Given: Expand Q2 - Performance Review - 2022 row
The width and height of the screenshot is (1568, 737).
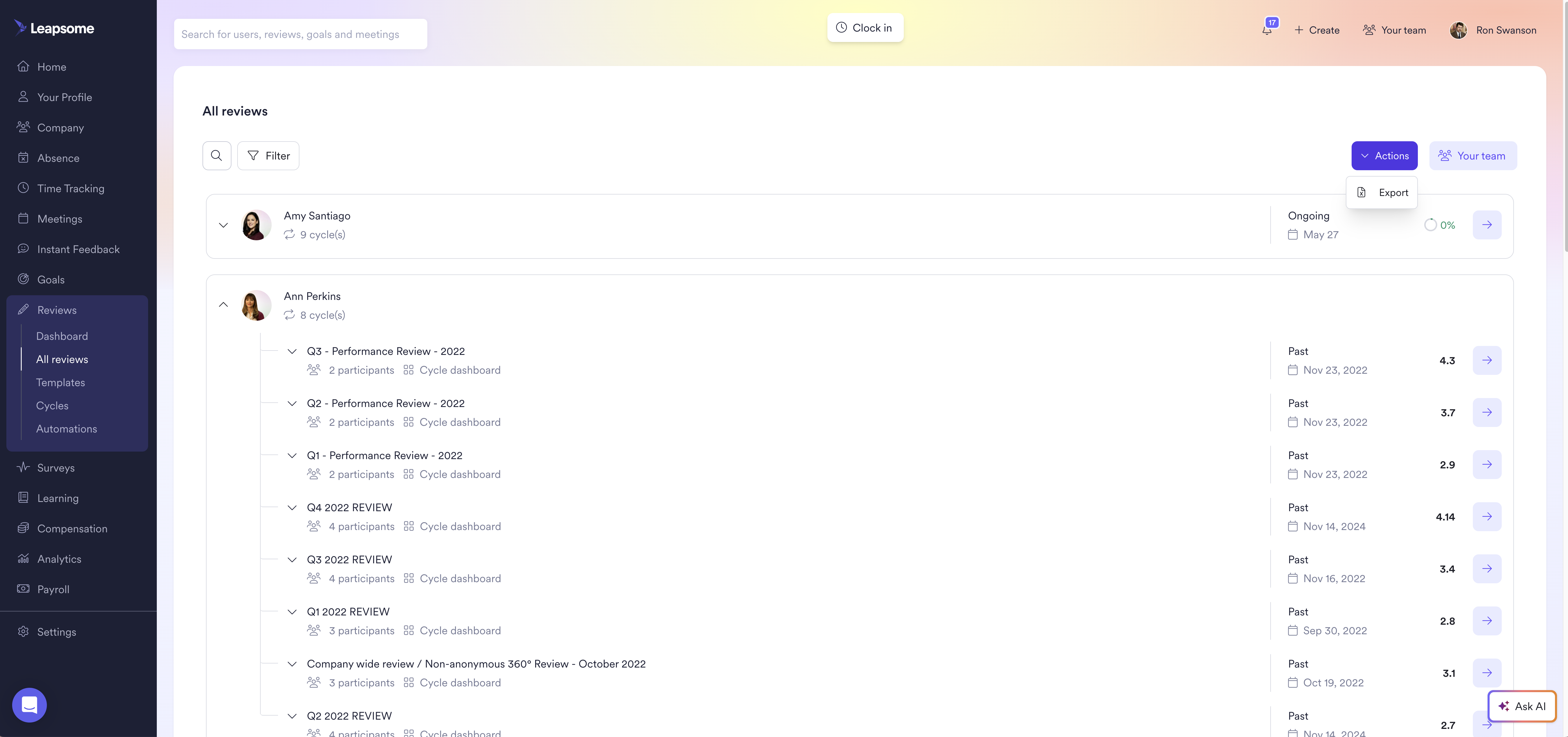Looking at the screenshot, I should tap(292, 403).
